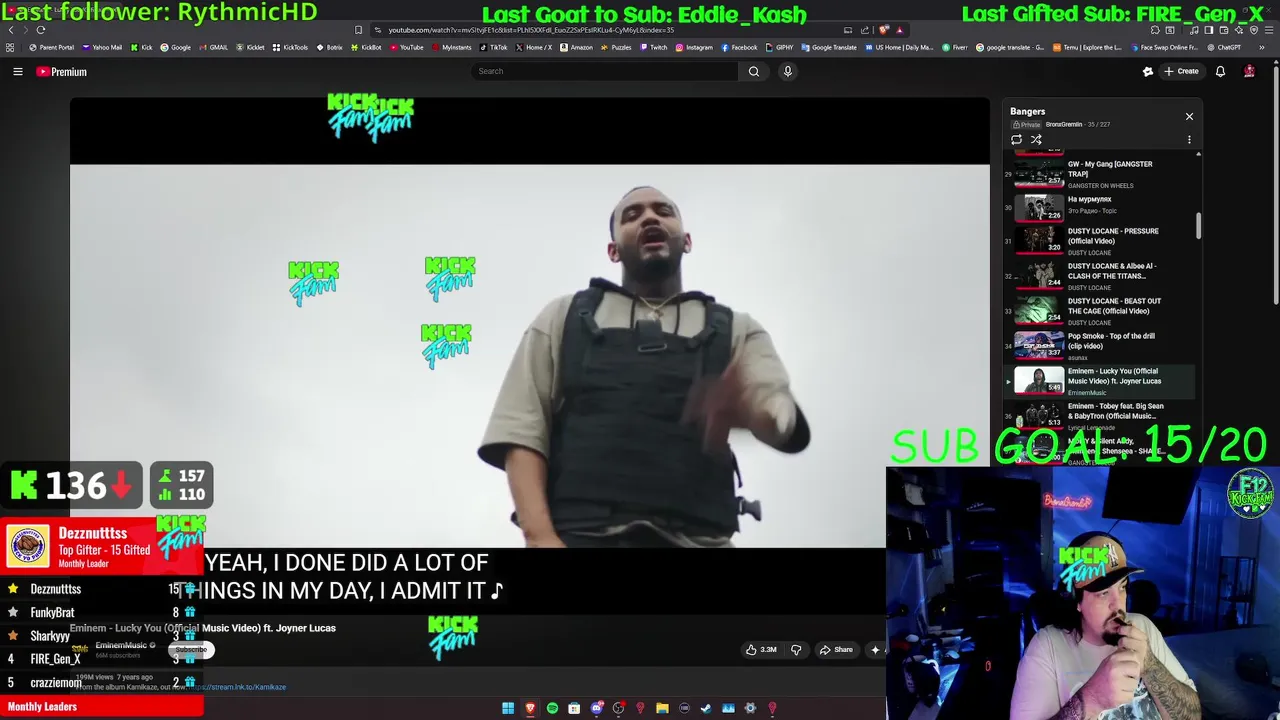Select DUSTY LOCANE - PRESSURE video

[1100, 241]
